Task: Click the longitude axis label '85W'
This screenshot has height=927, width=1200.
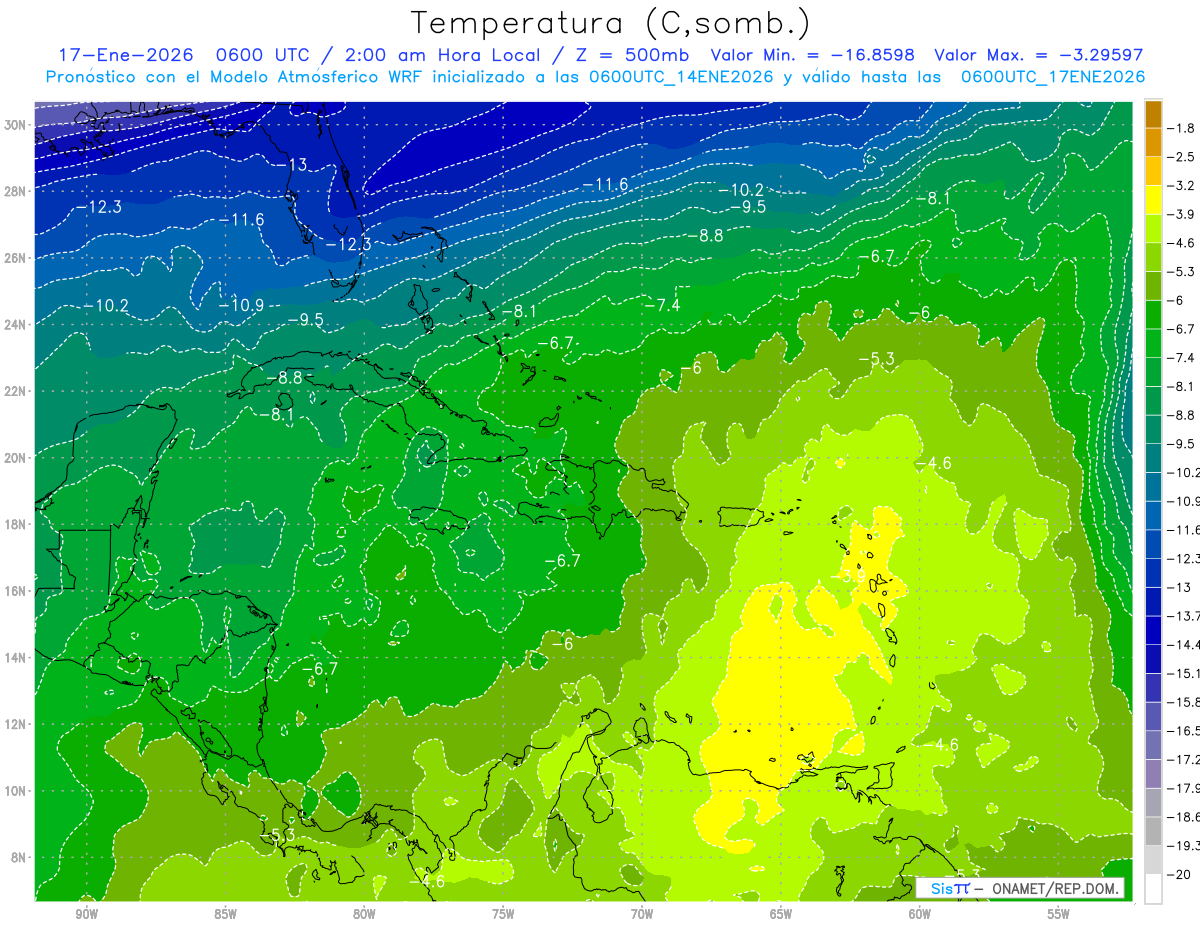Action: pos(226,915)
